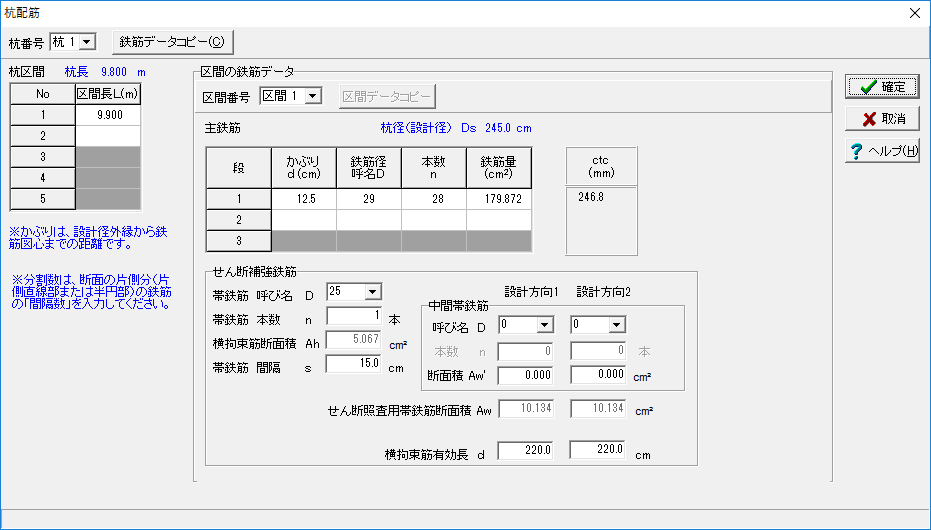
Task: Click the 確定 confirm button
Action: coord(882,87)
